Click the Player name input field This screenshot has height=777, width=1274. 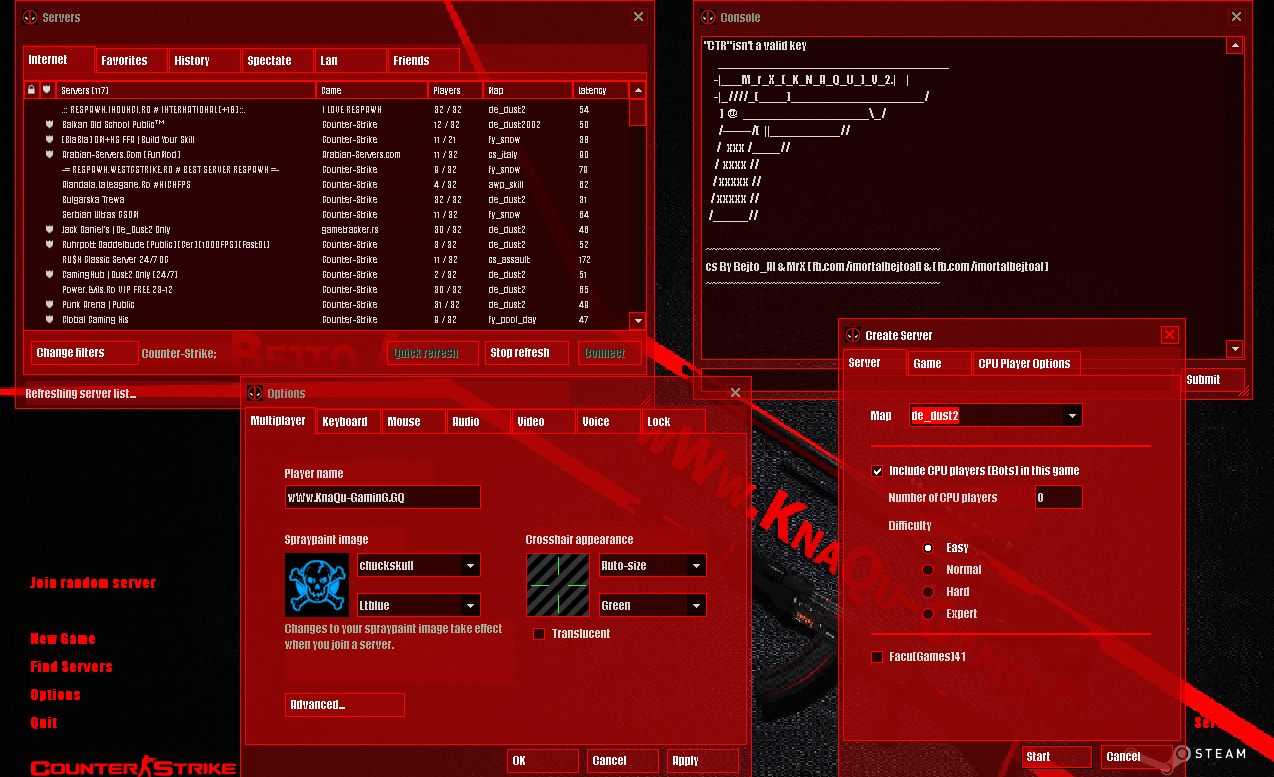382,497
